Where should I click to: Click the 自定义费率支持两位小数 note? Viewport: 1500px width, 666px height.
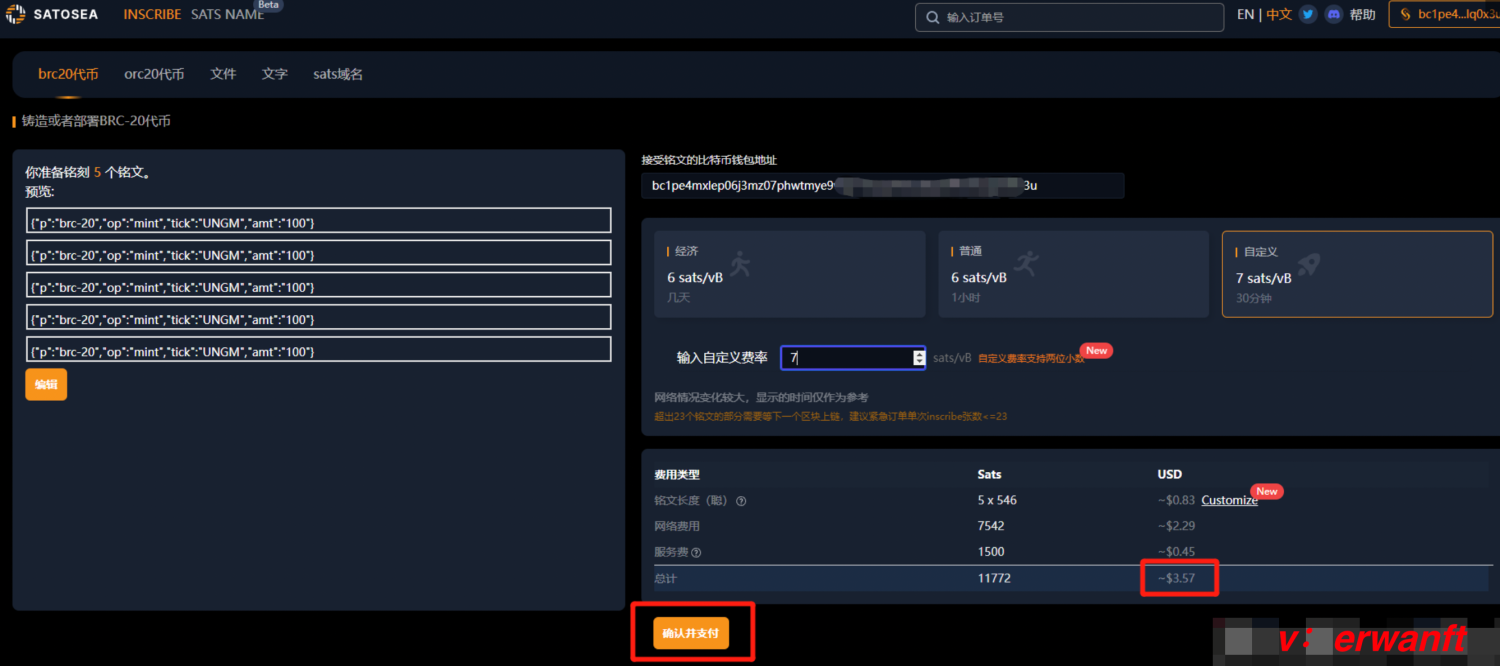(1031, 358)
